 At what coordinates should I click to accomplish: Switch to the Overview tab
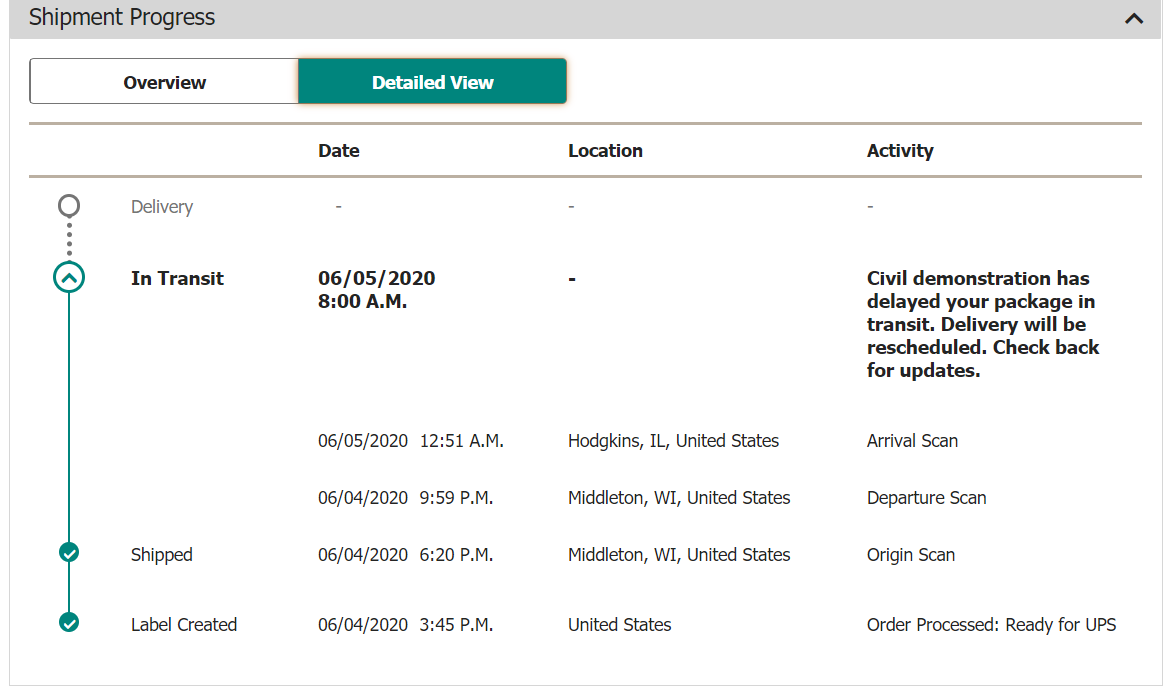click(164, 82)
